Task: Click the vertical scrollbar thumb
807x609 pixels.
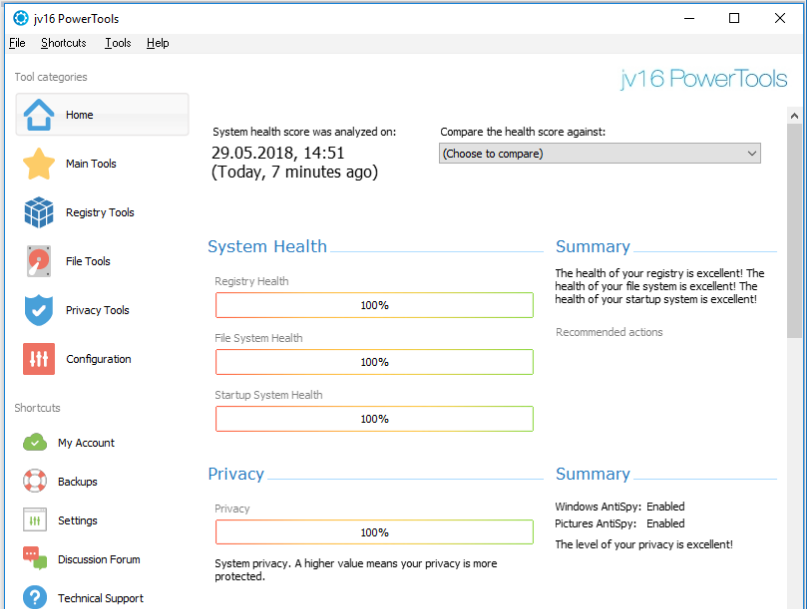Action: coord(795,230)
